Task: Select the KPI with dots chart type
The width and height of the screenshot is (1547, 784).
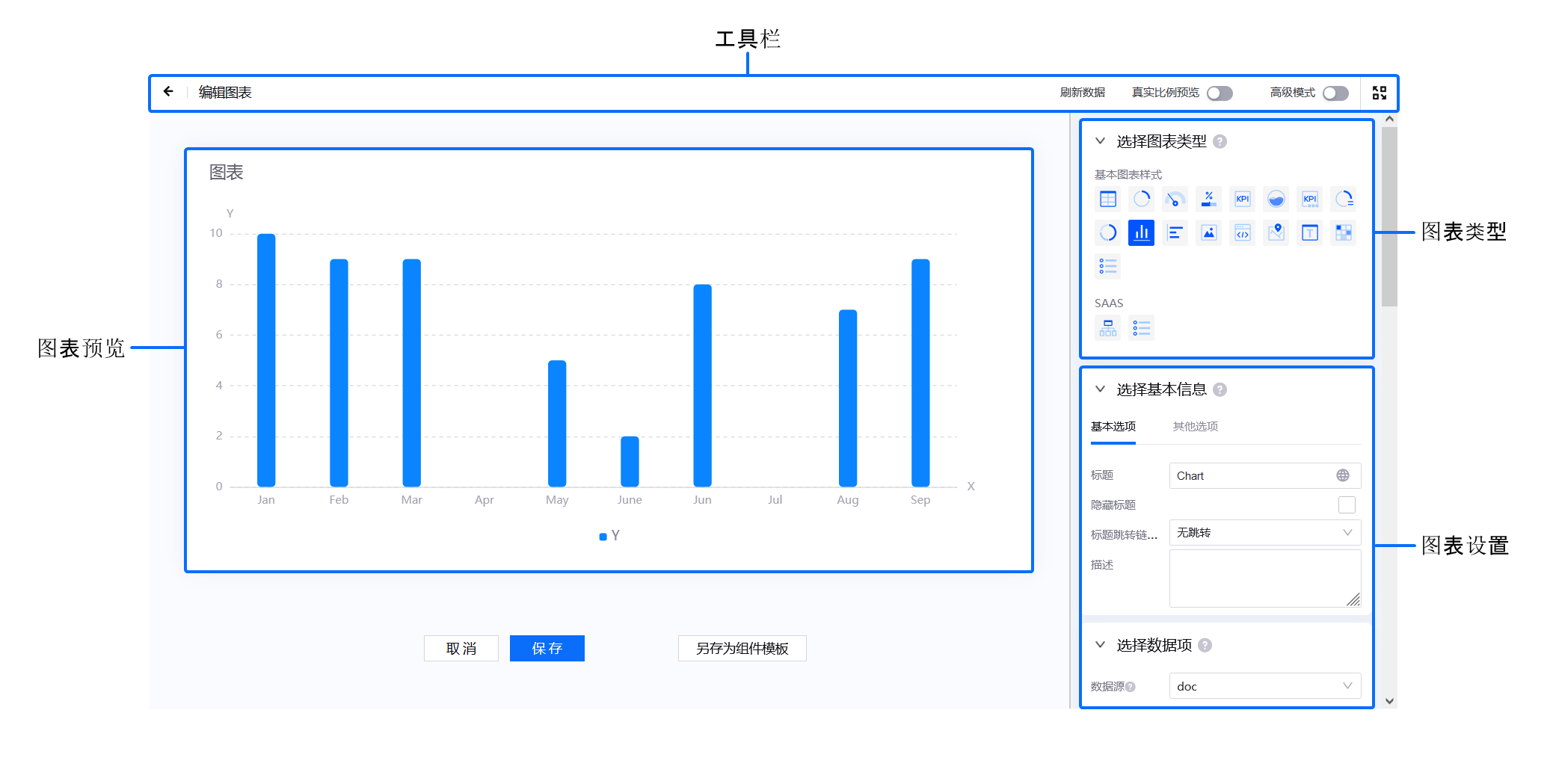Action: coord(1310,199)
